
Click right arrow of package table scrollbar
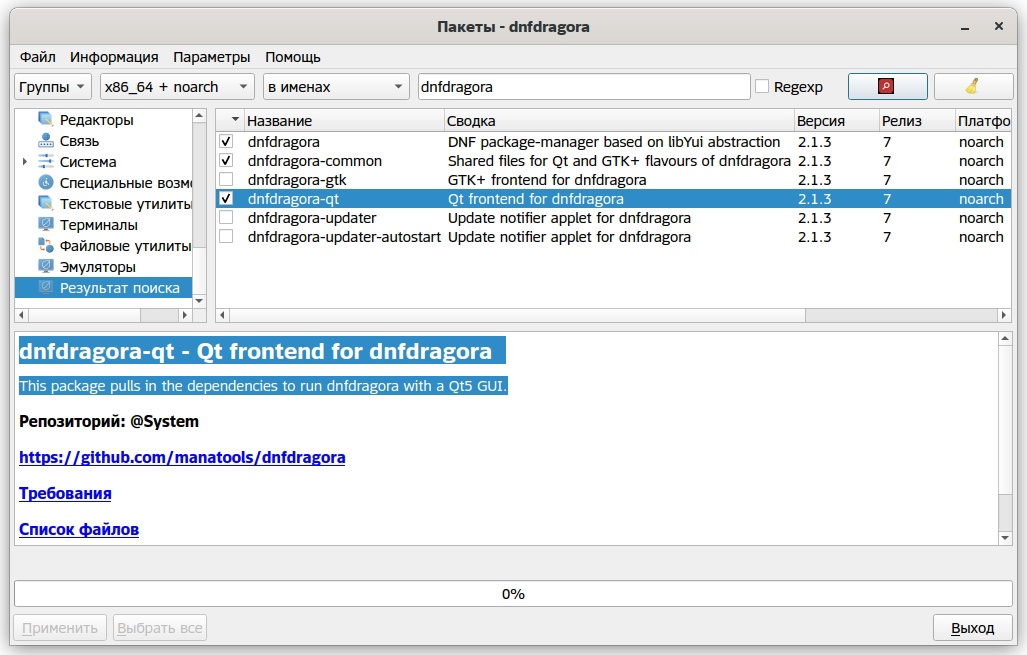1003,315
